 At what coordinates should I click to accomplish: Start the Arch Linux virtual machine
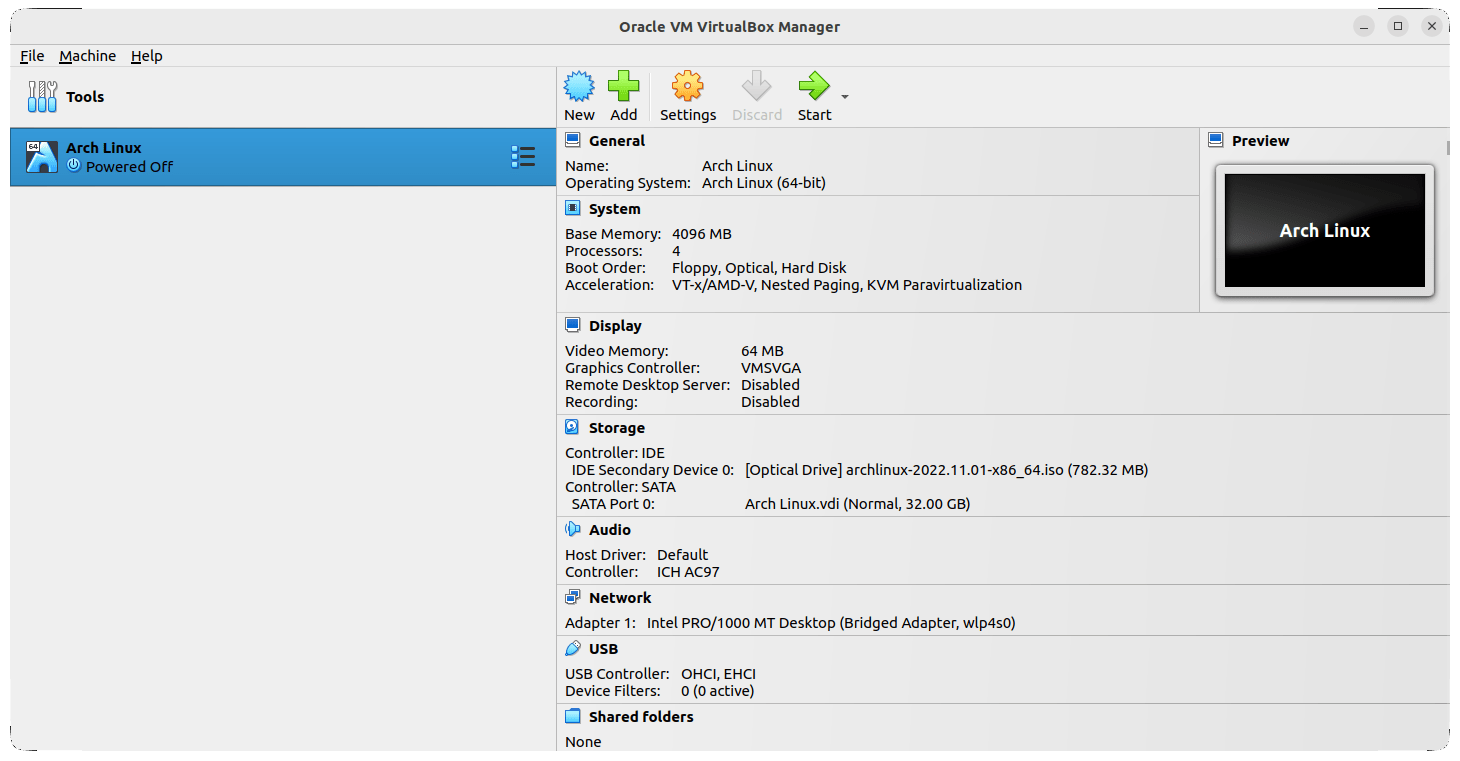click(x=812, y=95)
